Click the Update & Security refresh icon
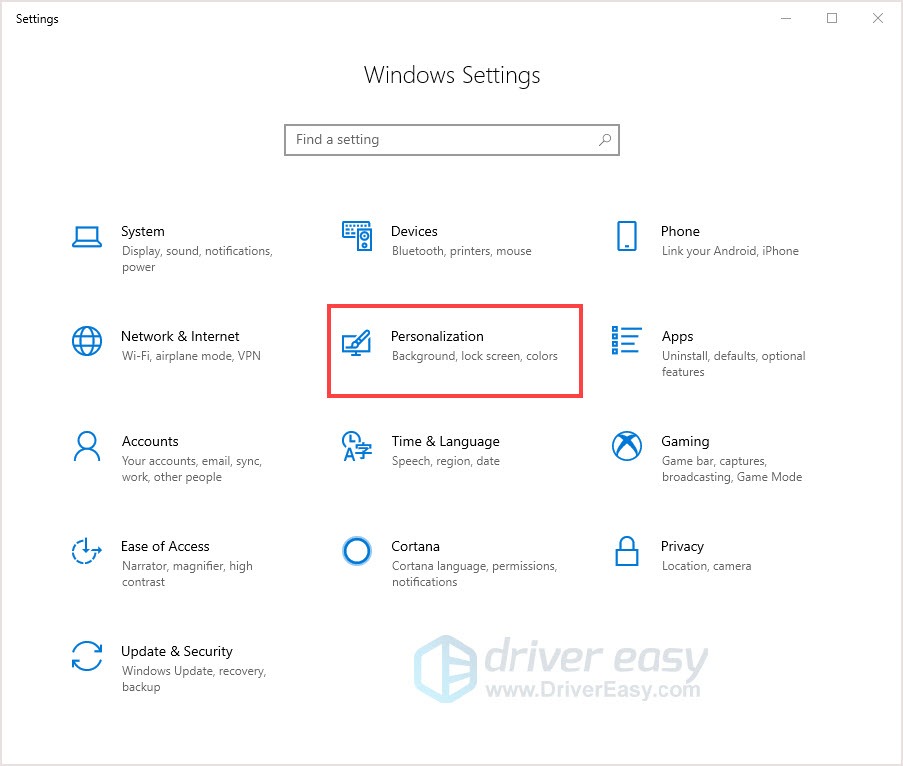 tap(87, 656)
